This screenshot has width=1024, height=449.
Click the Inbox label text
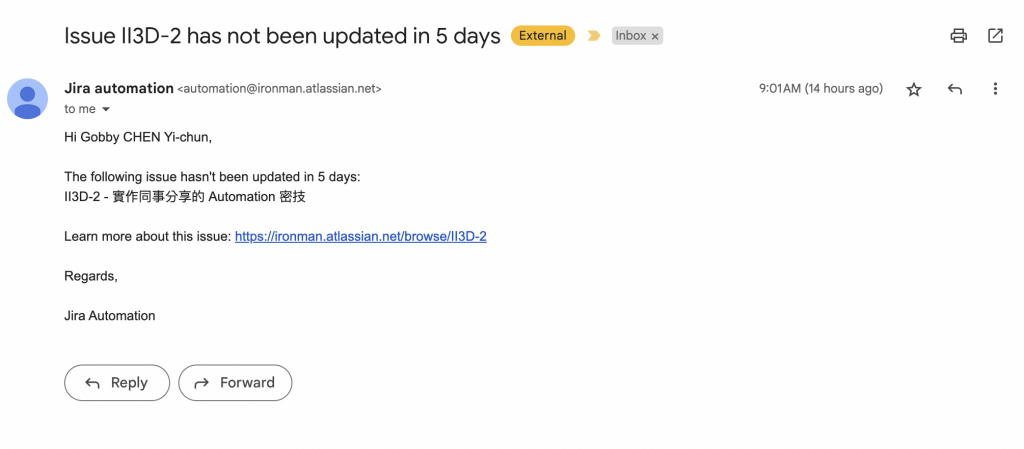[630, 36]
